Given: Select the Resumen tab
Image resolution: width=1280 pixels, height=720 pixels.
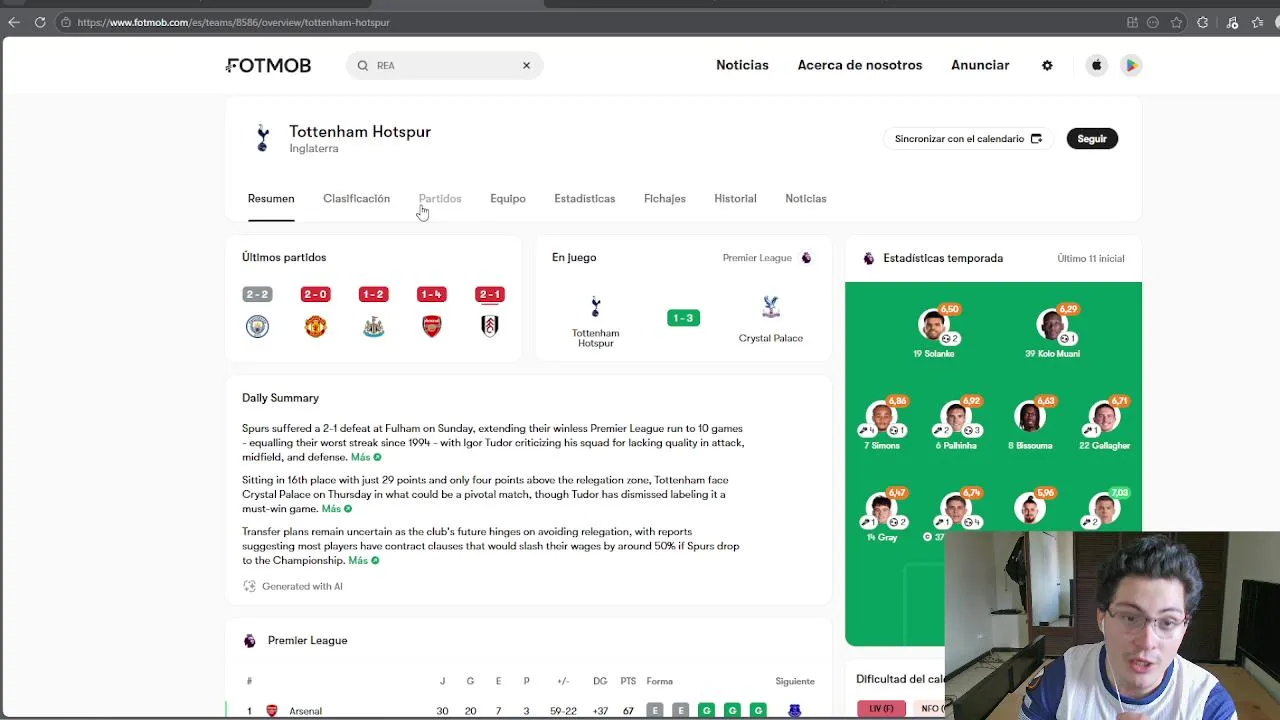Looking at the screenshot, I should tap(271, 198).
